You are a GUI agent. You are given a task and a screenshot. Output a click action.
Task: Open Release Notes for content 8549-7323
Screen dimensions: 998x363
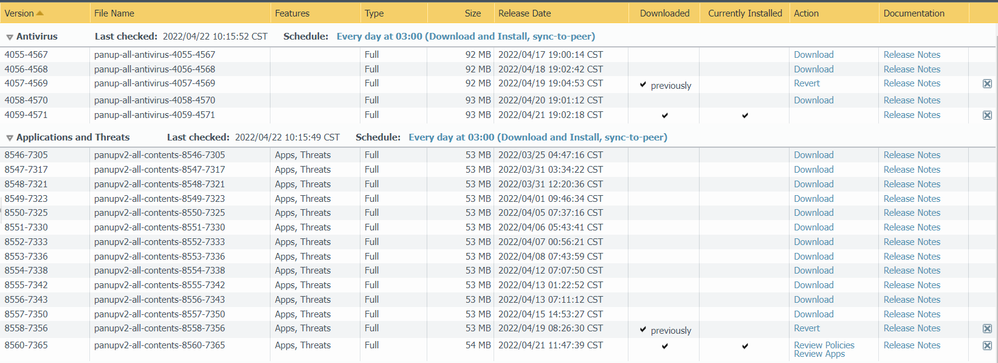(911, 199)
